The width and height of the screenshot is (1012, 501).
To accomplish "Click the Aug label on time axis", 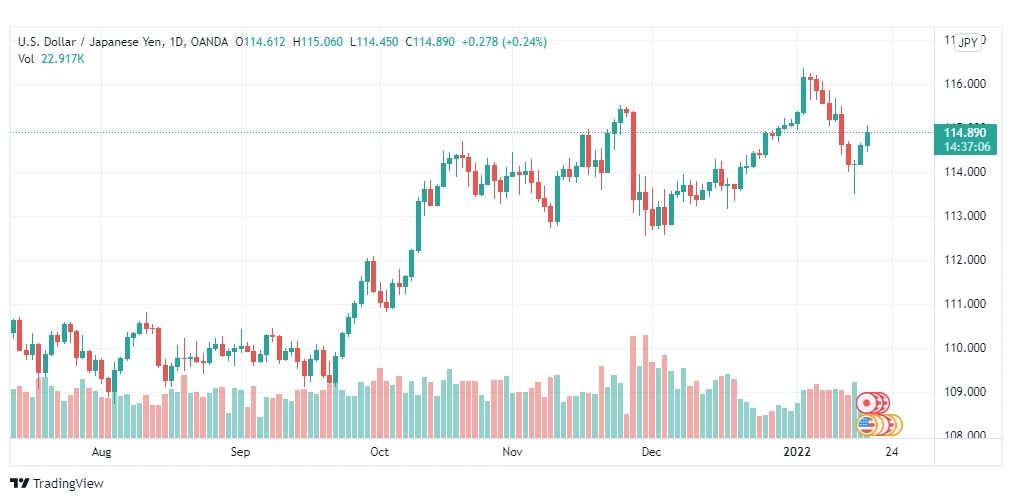I will coord(101,452).
